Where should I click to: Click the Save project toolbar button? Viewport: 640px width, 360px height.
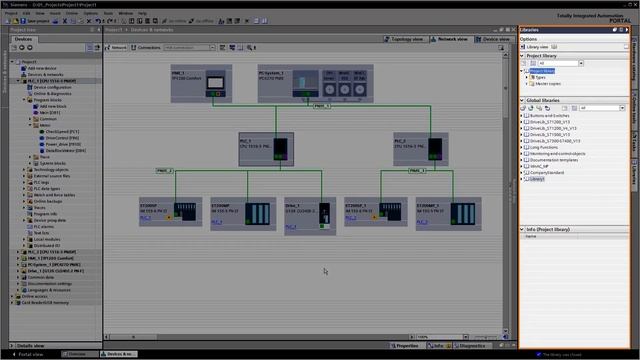coord(35,21)
